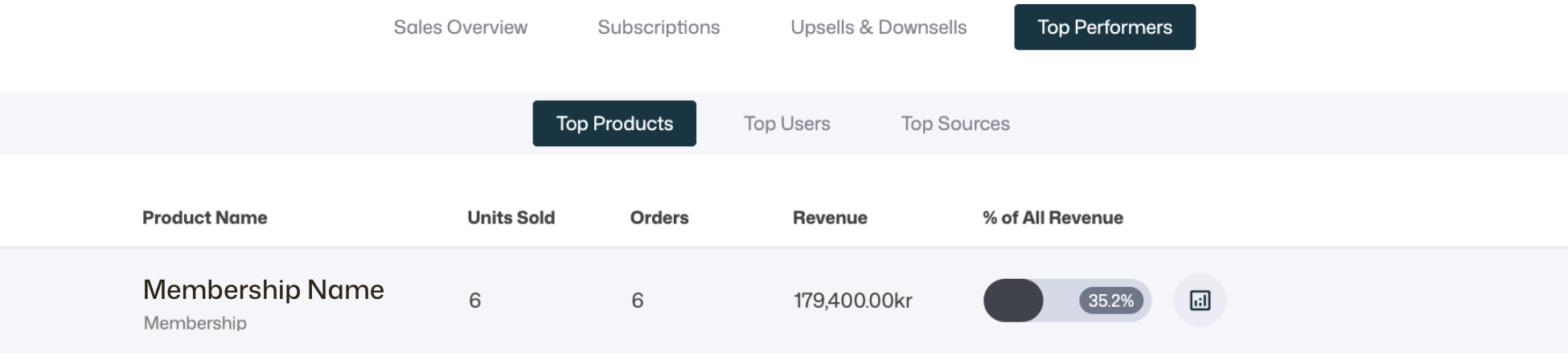Click the revenue share progress bar
1568x360 pixels.
[x=1029, y=301]
